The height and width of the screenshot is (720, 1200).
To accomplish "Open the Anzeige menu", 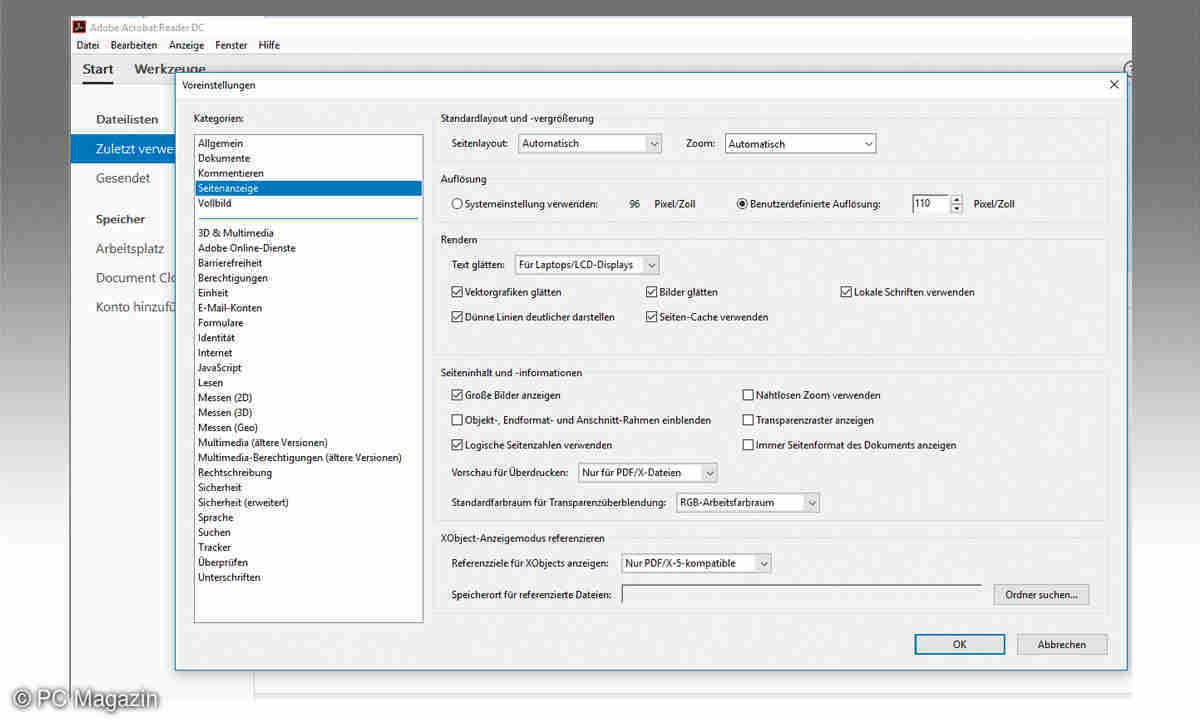I will [186, 45].
